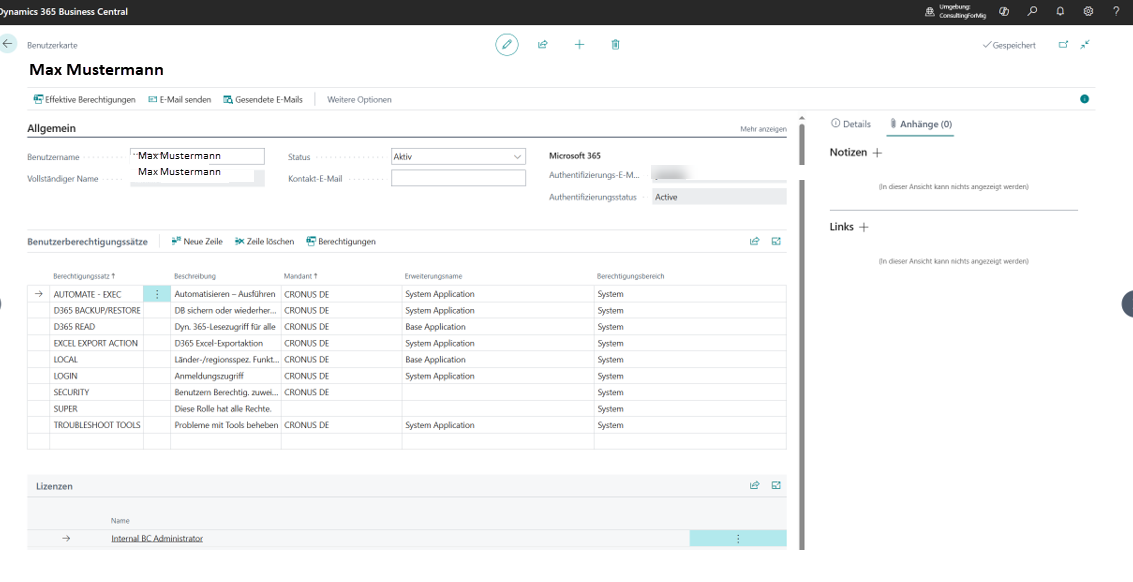The width and height of the screenshot is (1133, 582).
Task: Switch to the Details tab
Action: (x=850, y=124)
